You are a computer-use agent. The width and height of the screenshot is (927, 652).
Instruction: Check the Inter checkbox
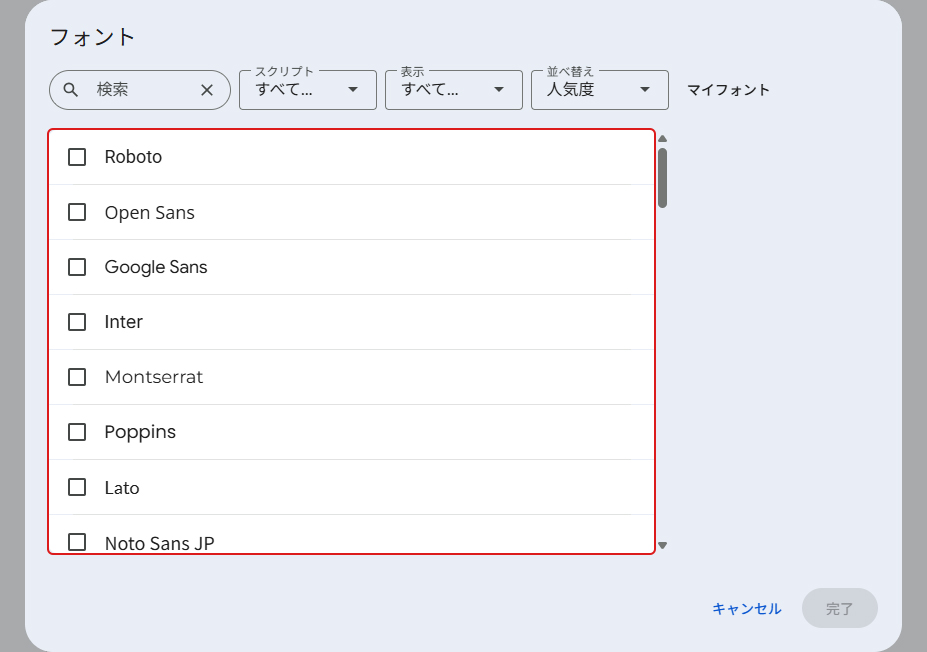click(x=77, y=322)
